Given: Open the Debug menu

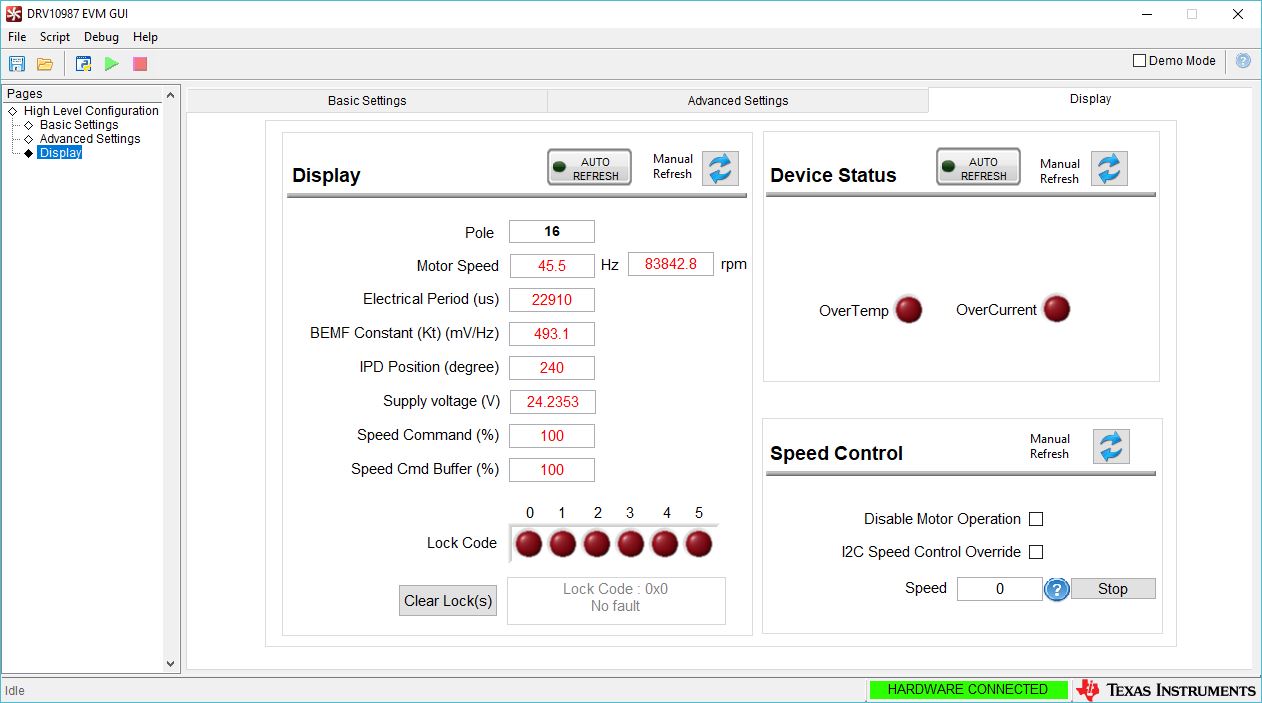Looking at the screenshot, I should tap(101, 37).
